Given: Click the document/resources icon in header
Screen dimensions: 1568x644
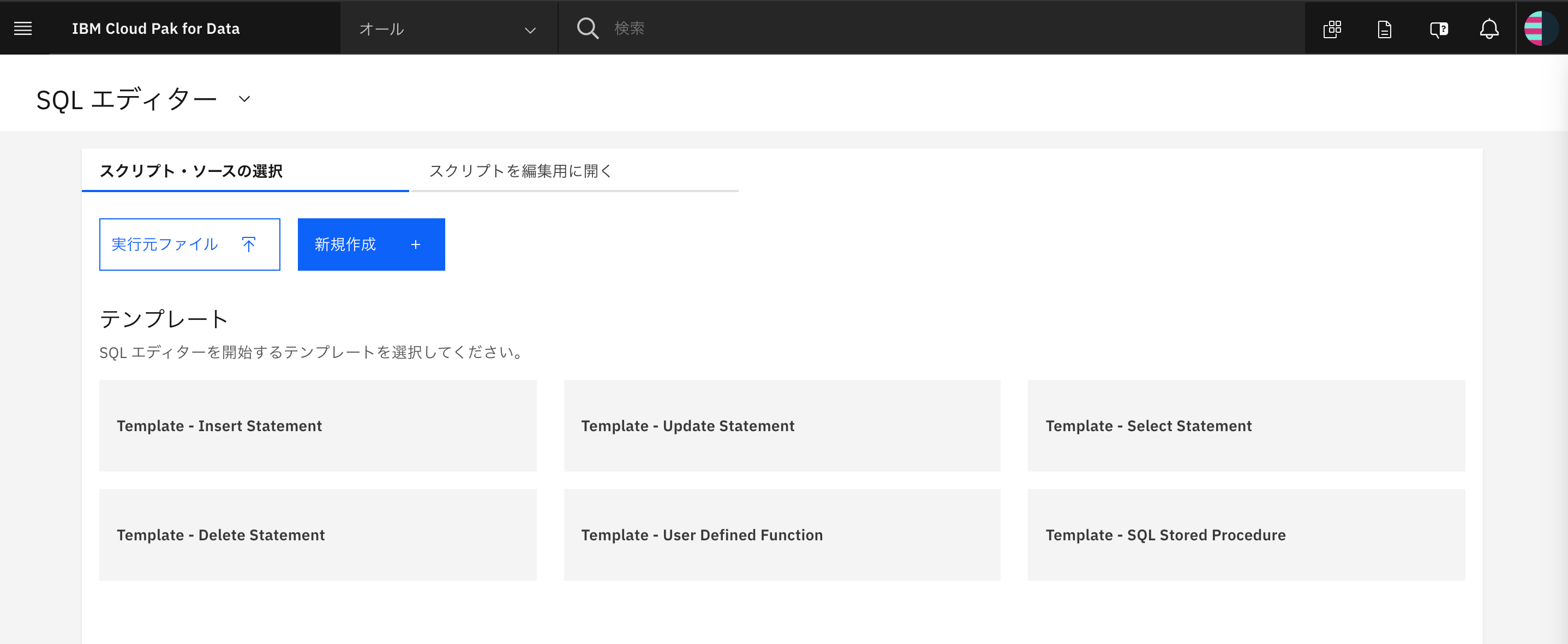Looking at the screenshot, I should coord(1384,28).
